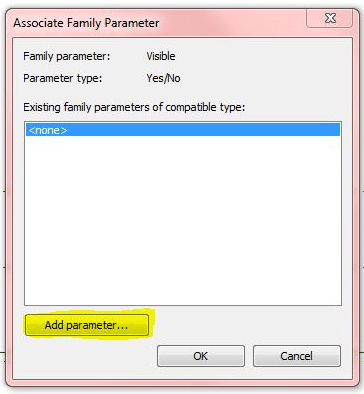Click the "Yes/No" parameter type value

[x=163, y=78]
